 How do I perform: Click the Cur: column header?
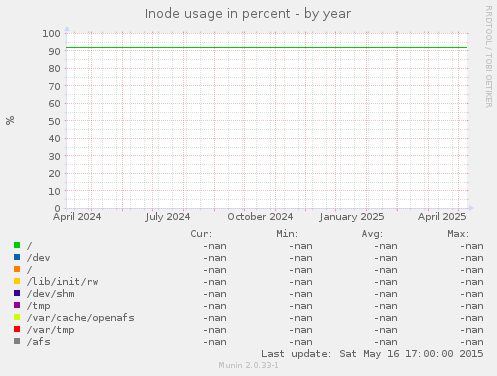[x=201, y=234]
